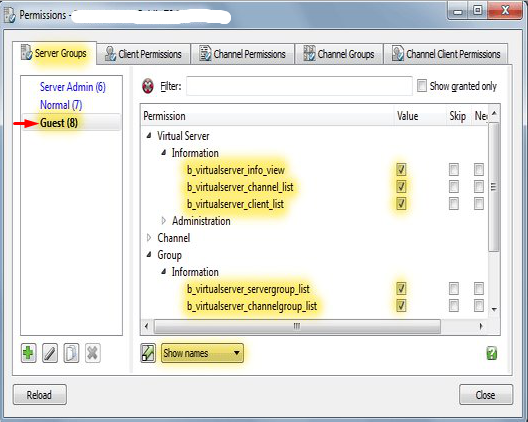Select the b_virtualserver_servergroup_list permission row
The width and height of the screenshot is (528, 422).
coord(248,289)
